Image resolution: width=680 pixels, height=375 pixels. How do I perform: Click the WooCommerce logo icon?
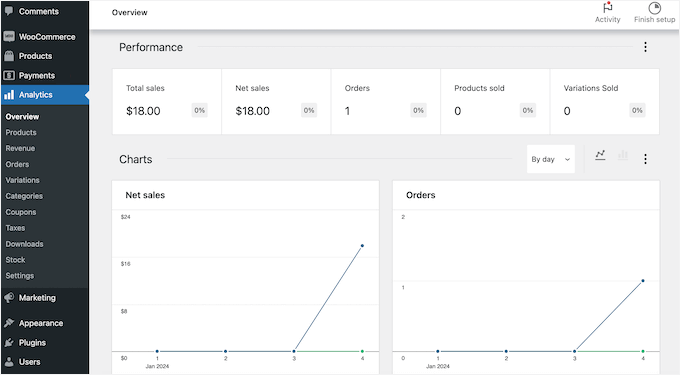click(9, 37)
